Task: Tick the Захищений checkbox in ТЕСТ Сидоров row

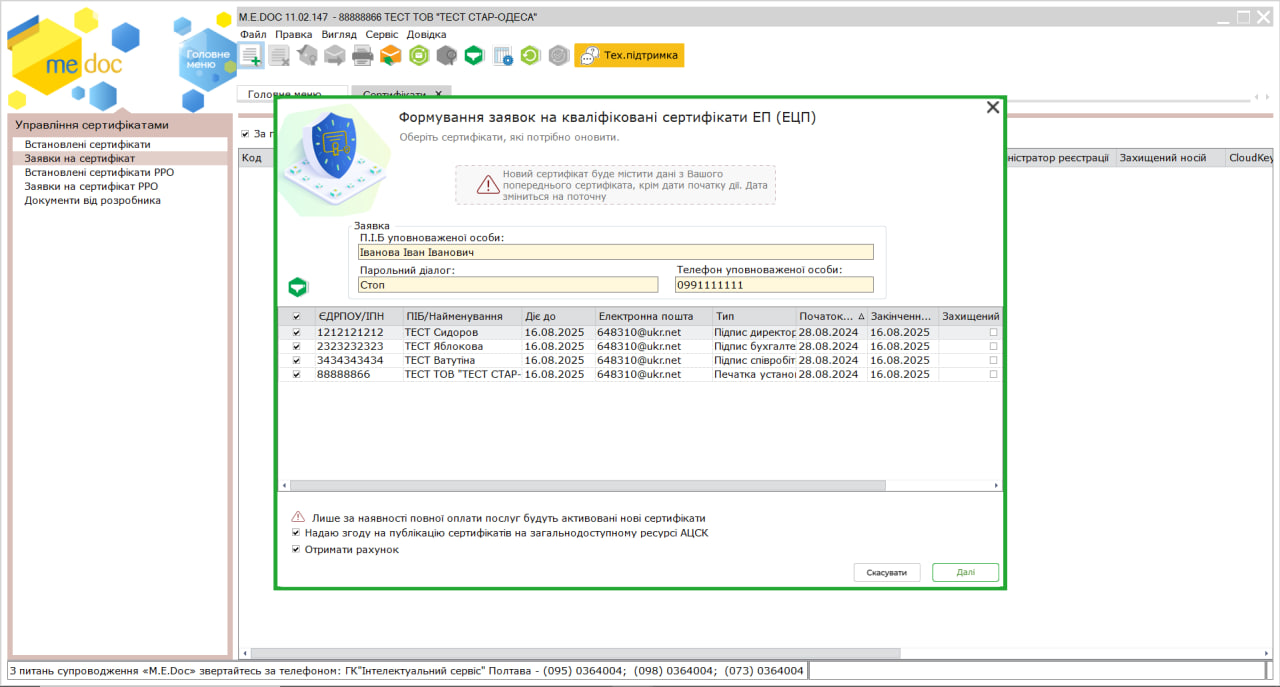Action: point(993,332)
